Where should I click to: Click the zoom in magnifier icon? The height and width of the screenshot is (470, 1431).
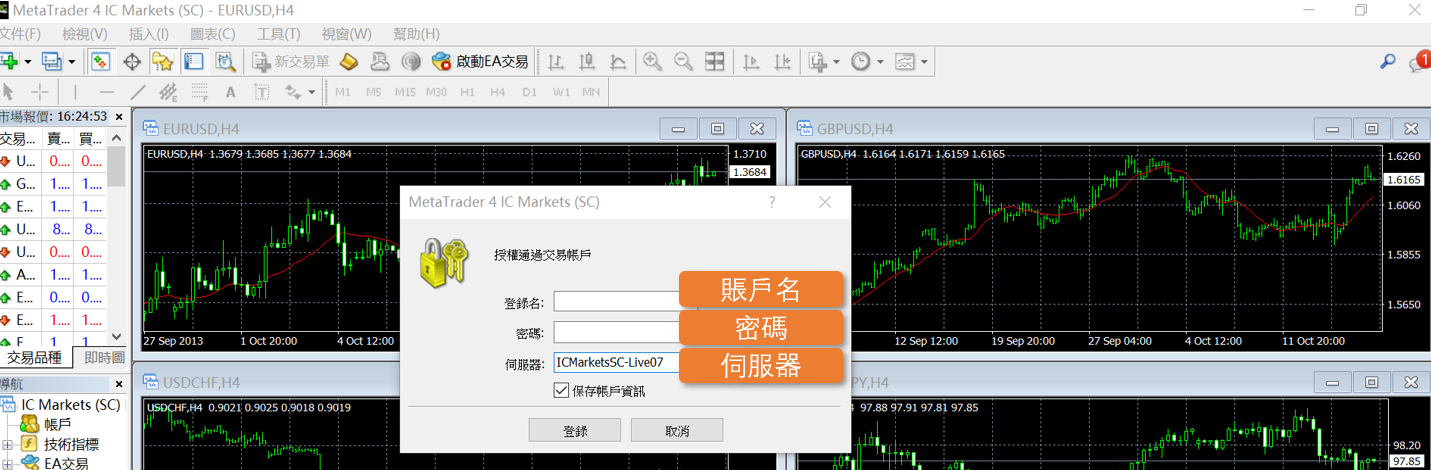point(653,61)
